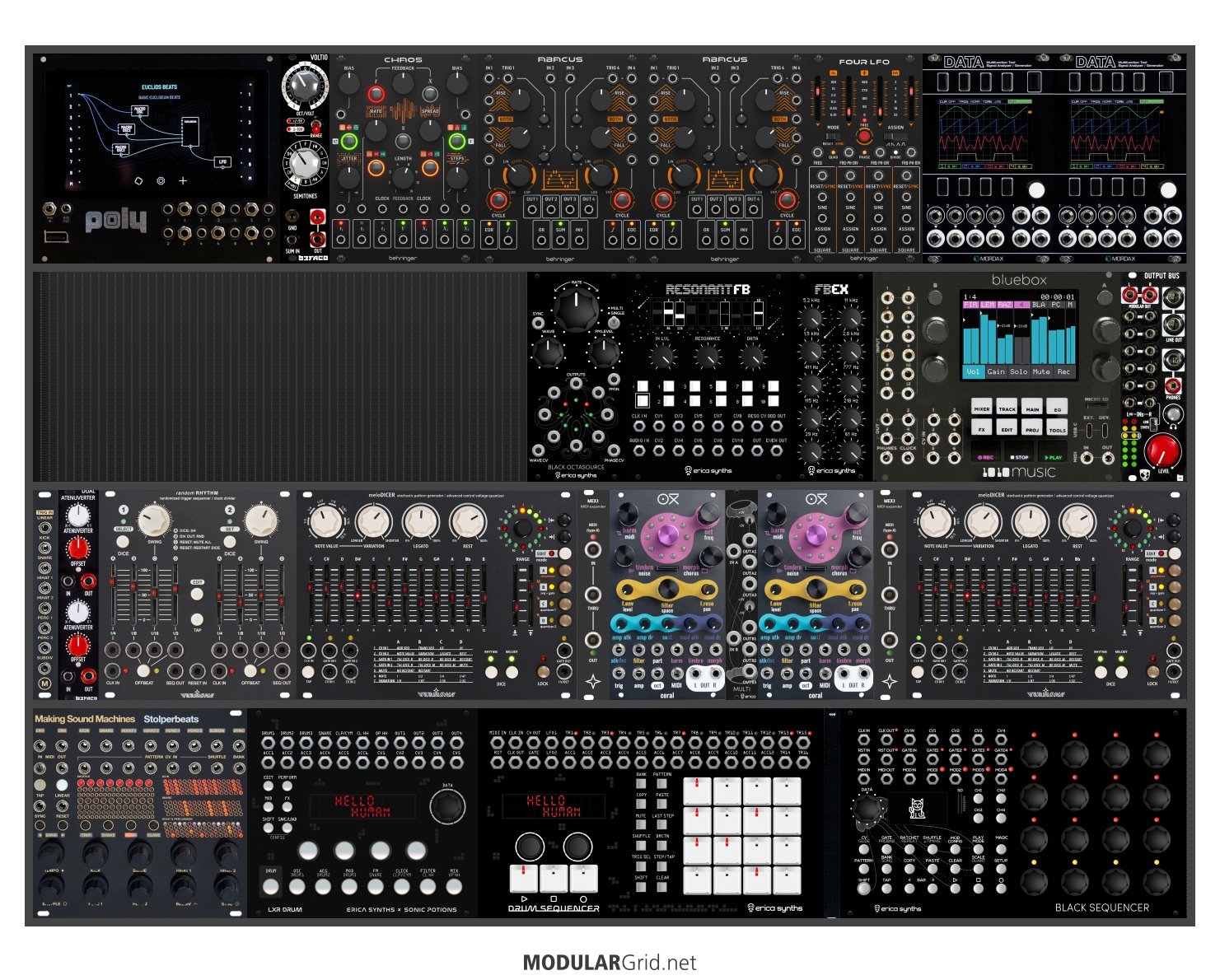The image size is (1220, 980).
Task: Push the red-lit t button on Chaos
Action: click(376, 94)
